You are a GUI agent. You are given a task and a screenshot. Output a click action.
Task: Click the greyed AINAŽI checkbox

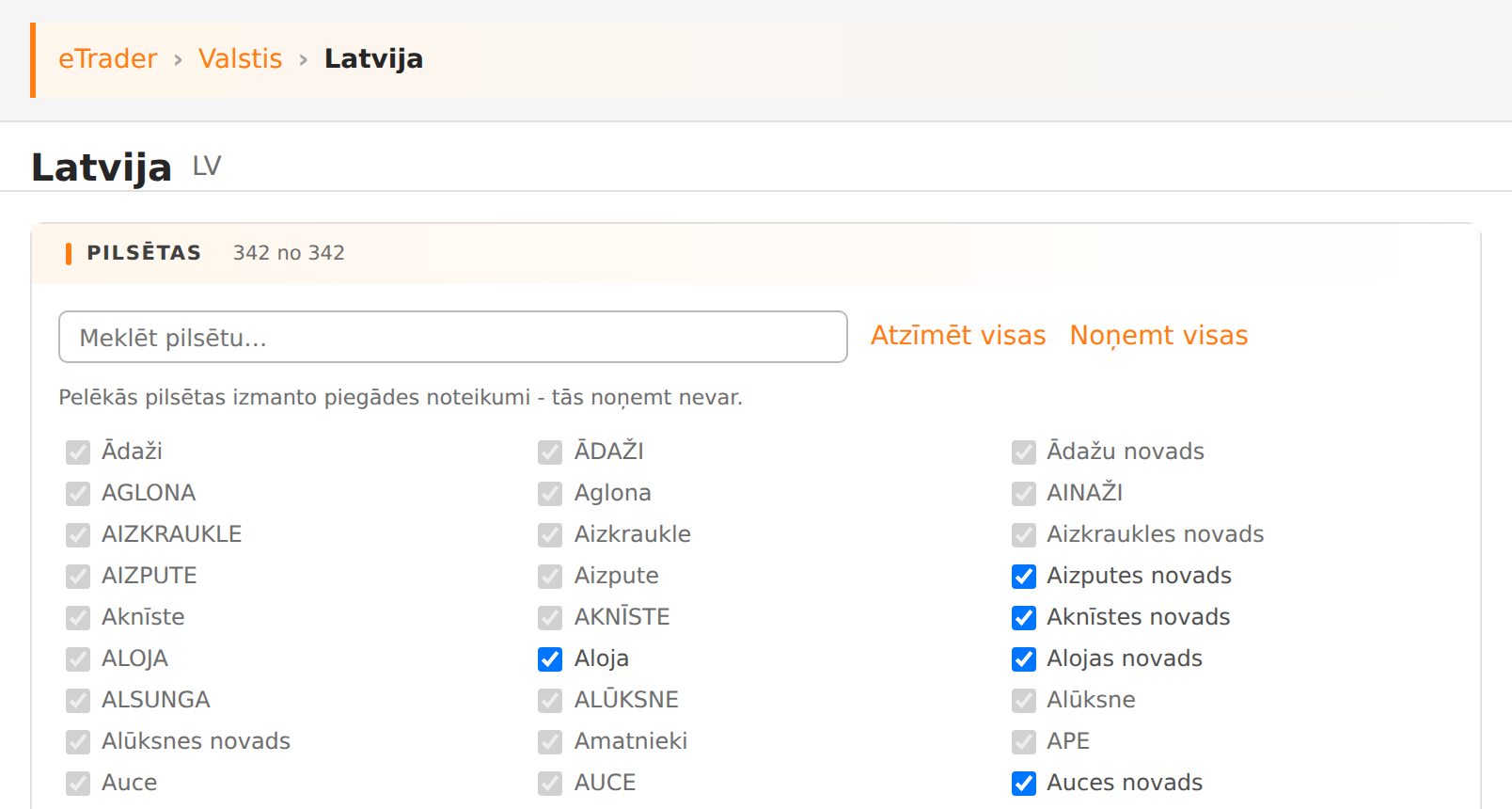pos(1024,494)
